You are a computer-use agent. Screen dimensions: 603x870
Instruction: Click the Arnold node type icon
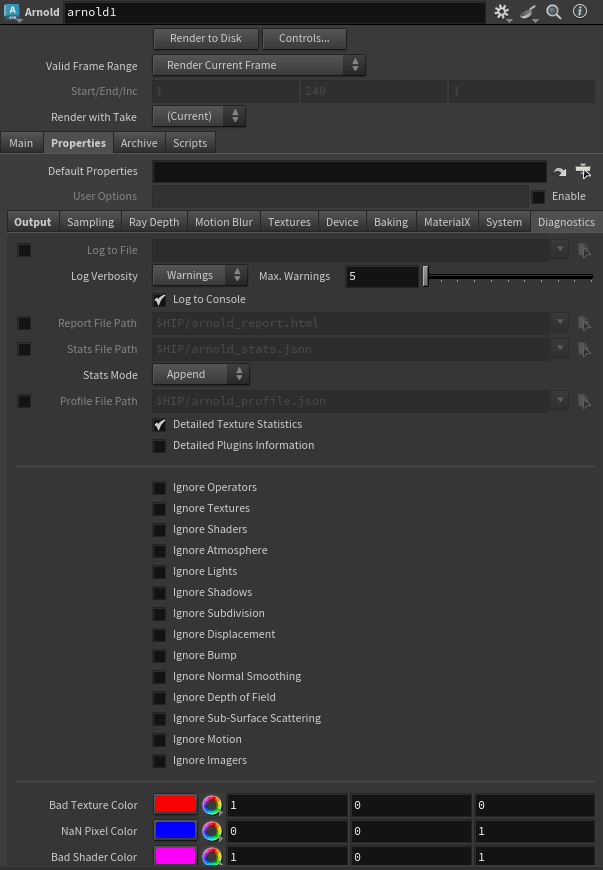tap(12, 12)
